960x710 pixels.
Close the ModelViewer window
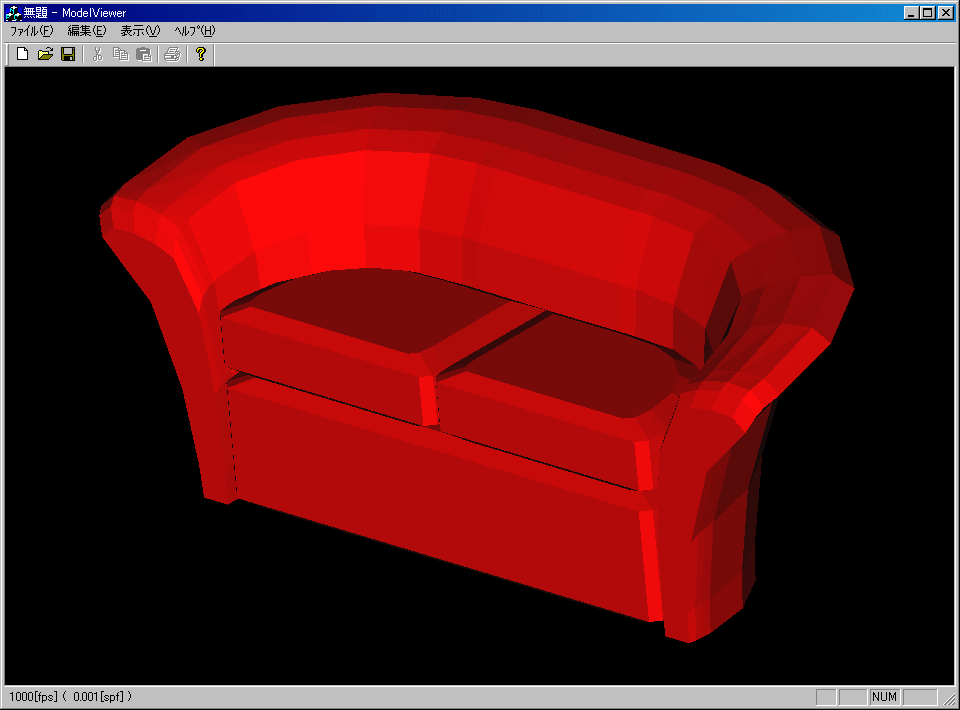point(946,13)
